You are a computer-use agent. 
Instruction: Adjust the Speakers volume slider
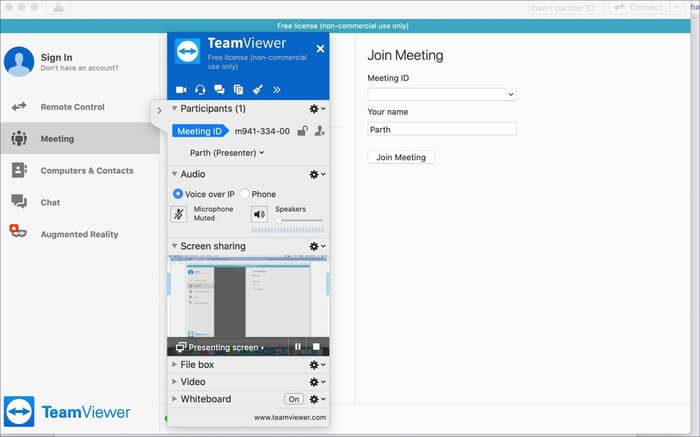(x=299, y=221)
